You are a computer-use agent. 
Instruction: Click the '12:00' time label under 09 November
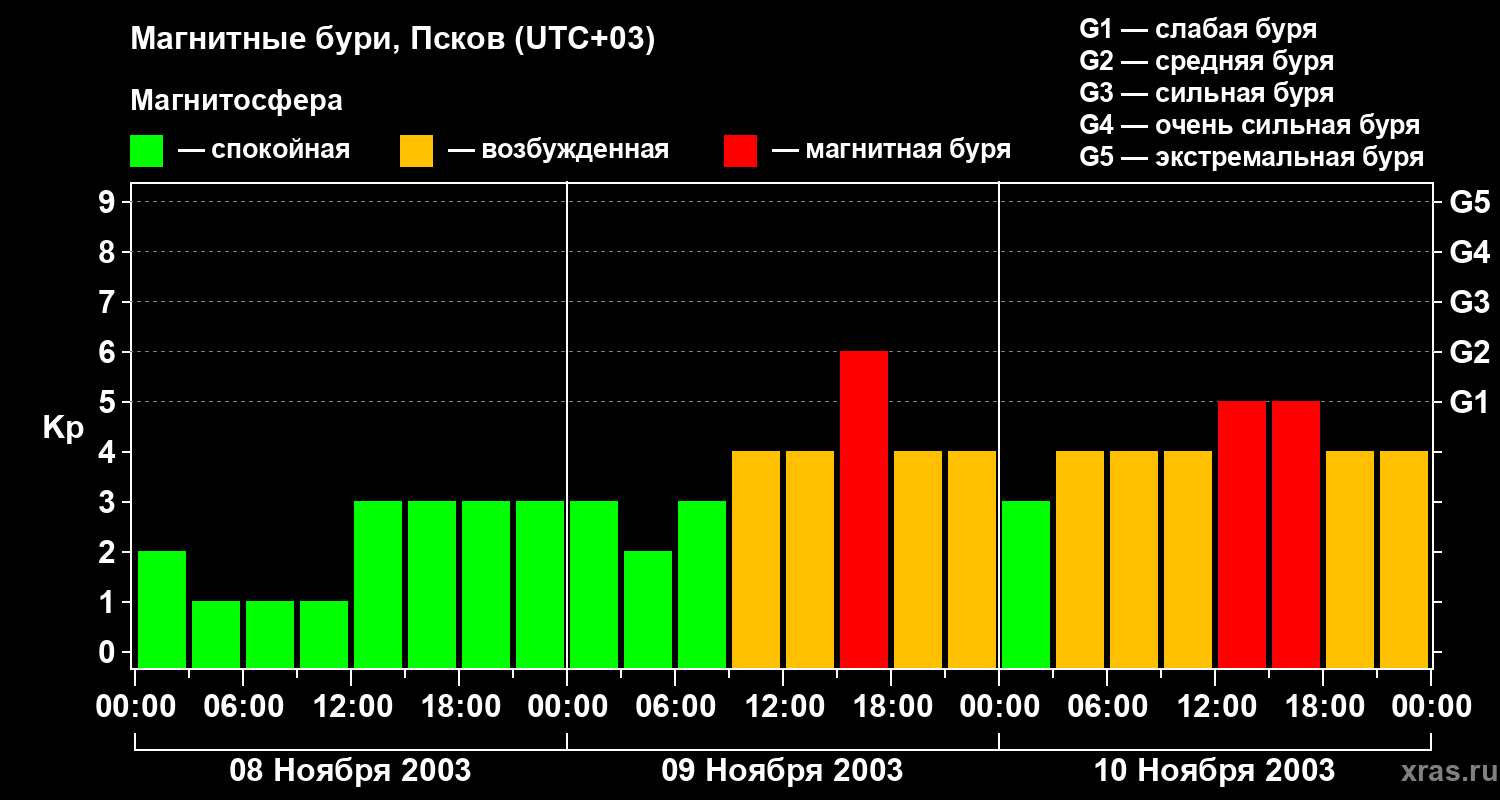pos(783,707)
